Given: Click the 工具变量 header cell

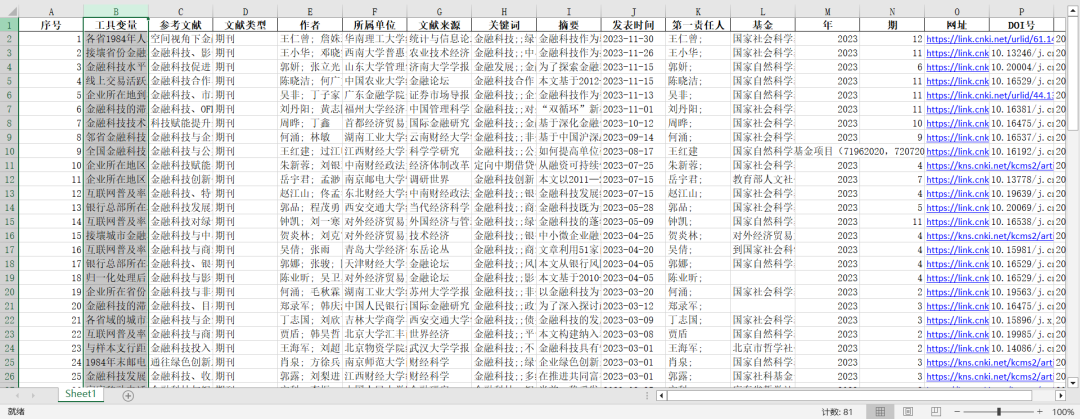Looking at the screenshot, I should (x=116, y=25).
